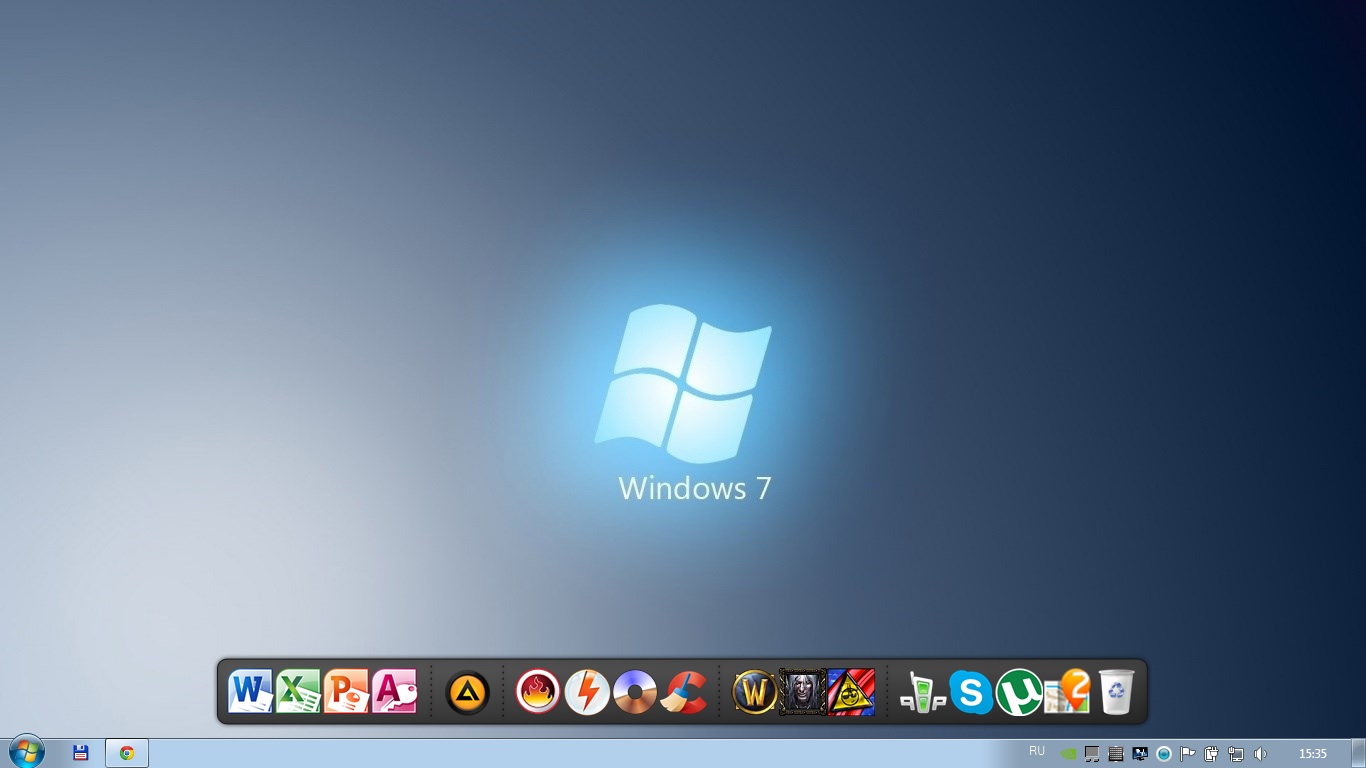Open Microsoft Excel from the dock
Image resolution: width=1366 pixels, height=768 pixels.
pyautogui.click(x=298, y=691)
